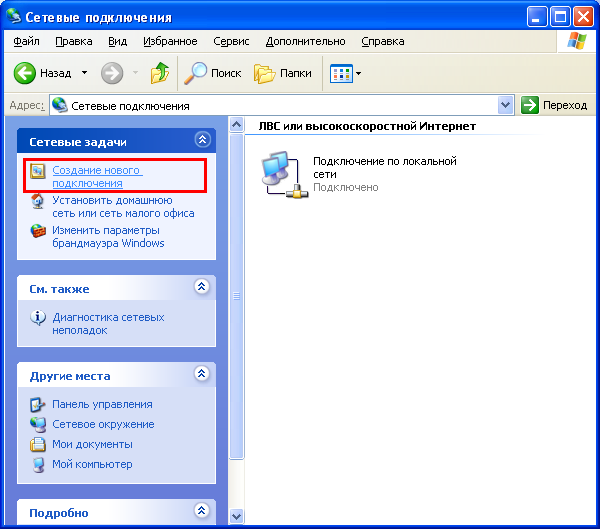600x529 pixels.
Task: Open Сетевое окружение link
Action: (x=103, y=424)
